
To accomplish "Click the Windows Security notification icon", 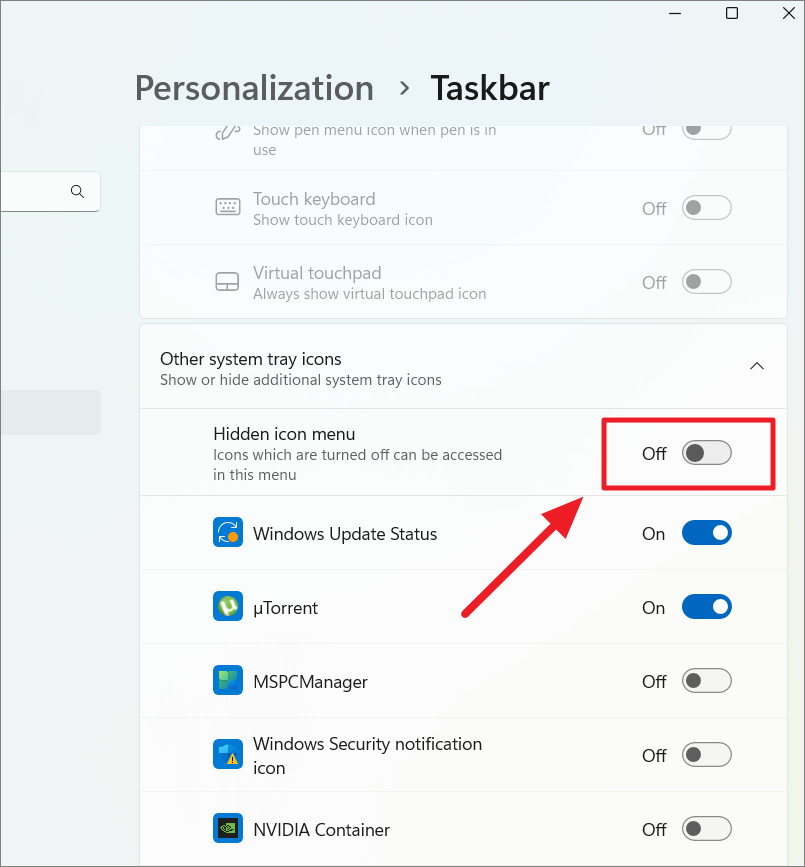I will [227, 754].
